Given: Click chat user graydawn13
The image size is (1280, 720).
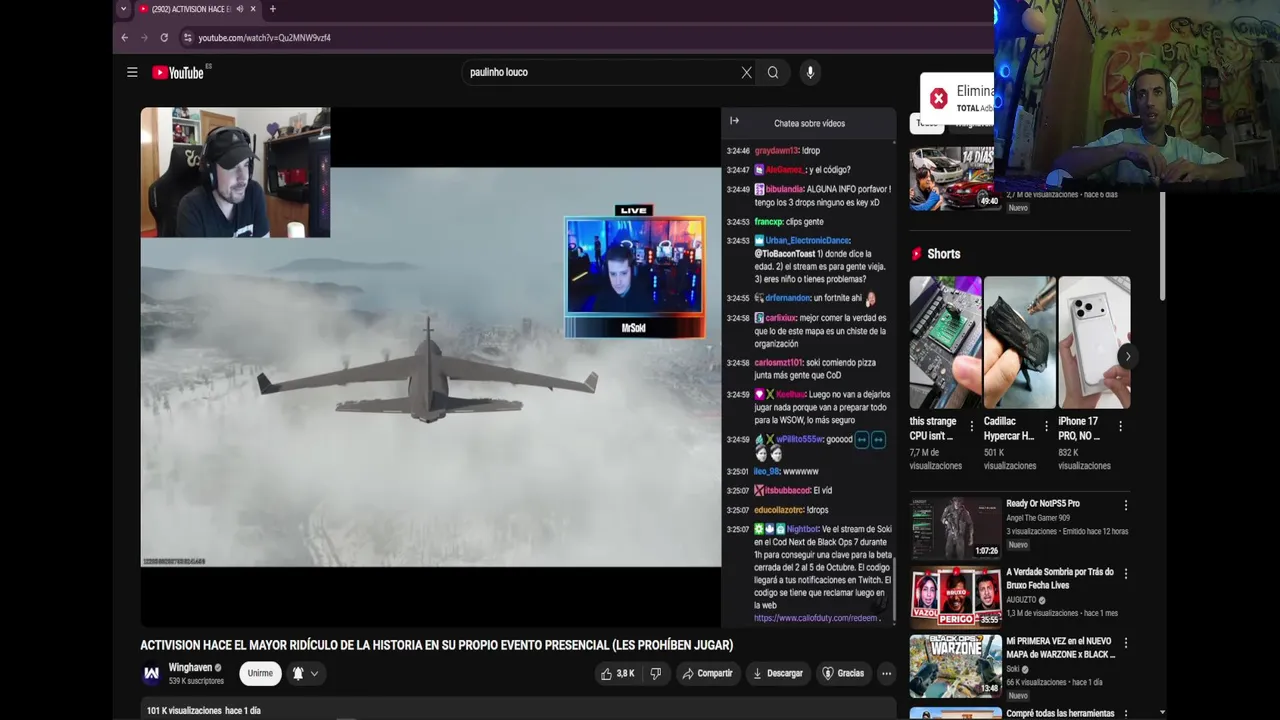Looking at the screenshot, I should (x=776, y=150).
